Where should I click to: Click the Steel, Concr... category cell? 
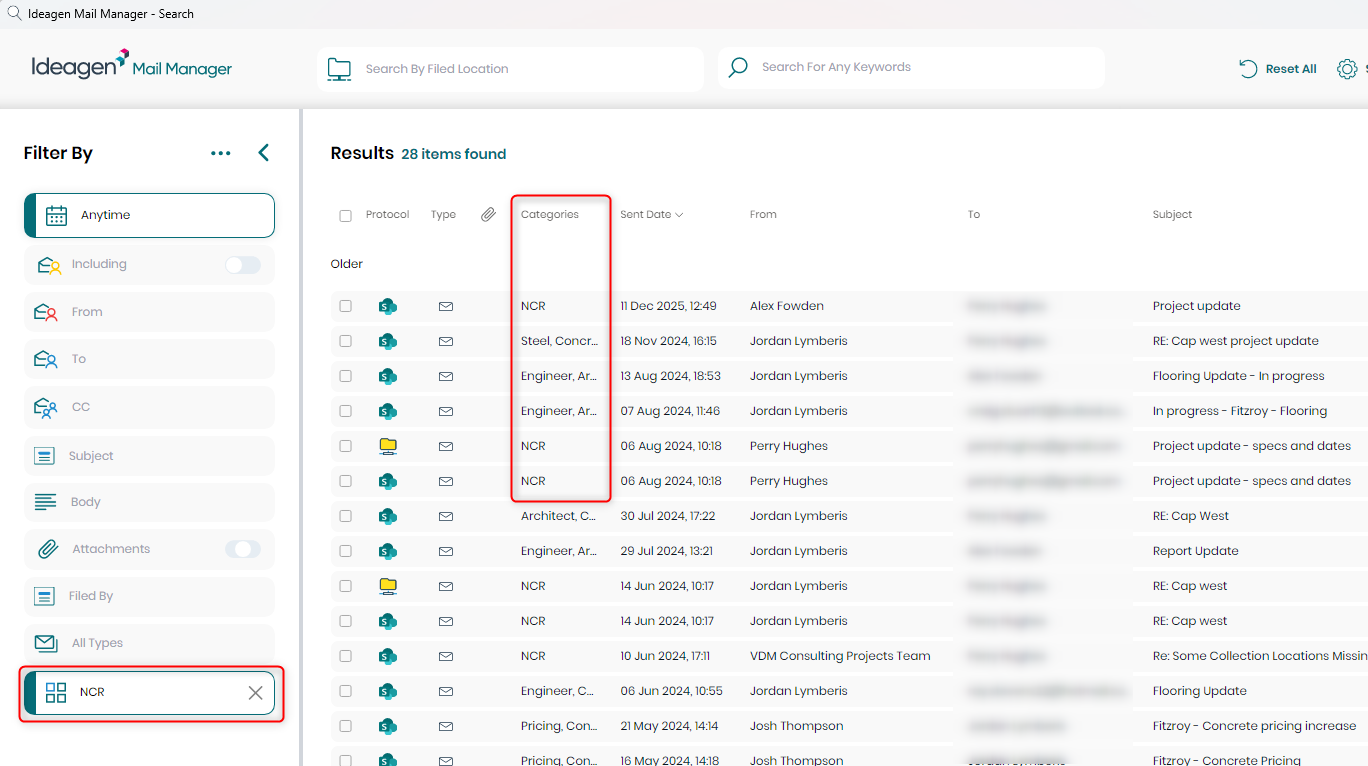pyautogui.click(x=559, y=341)
